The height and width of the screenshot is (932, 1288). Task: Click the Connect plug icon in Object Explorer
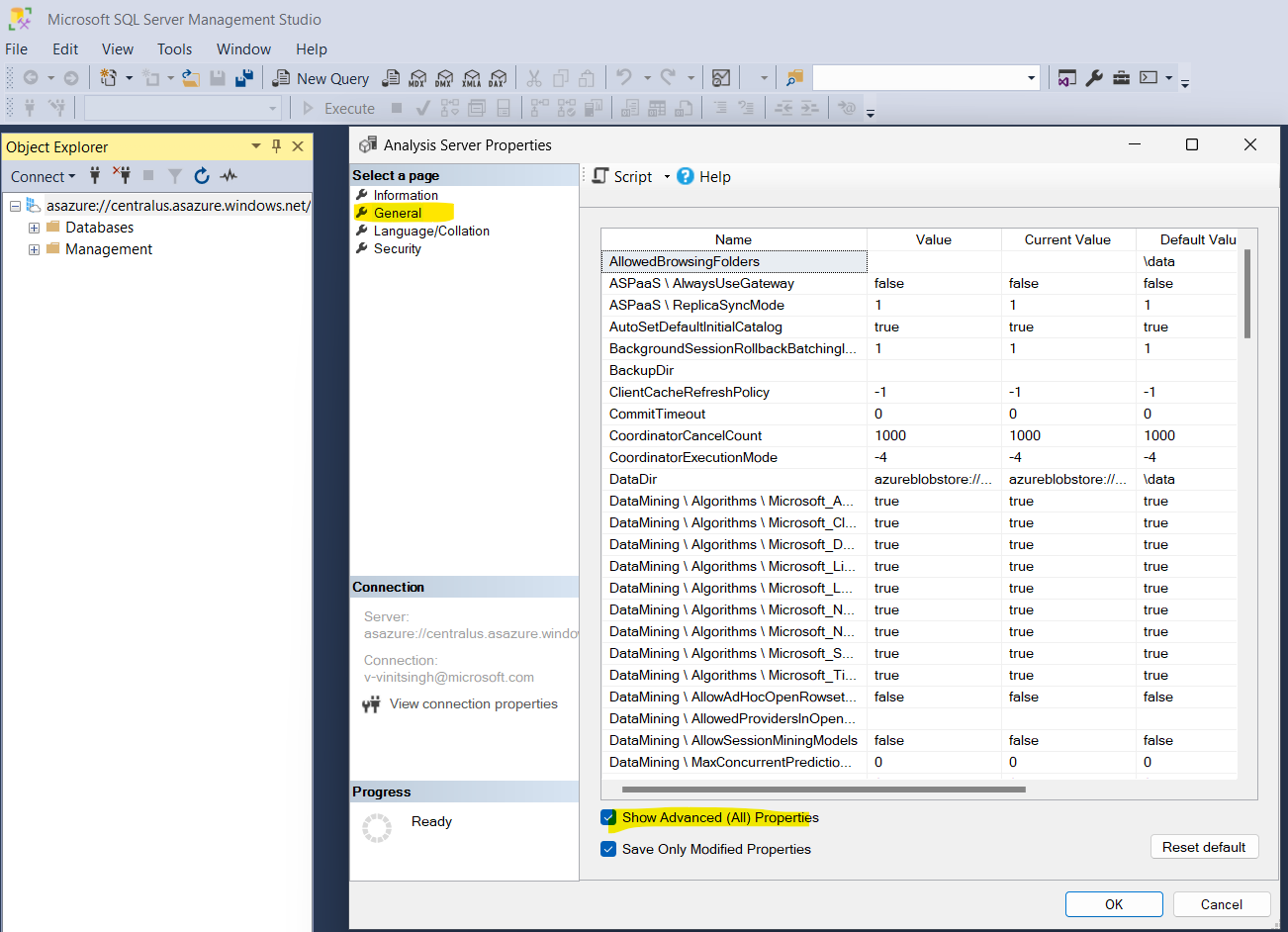click(95, 176)
